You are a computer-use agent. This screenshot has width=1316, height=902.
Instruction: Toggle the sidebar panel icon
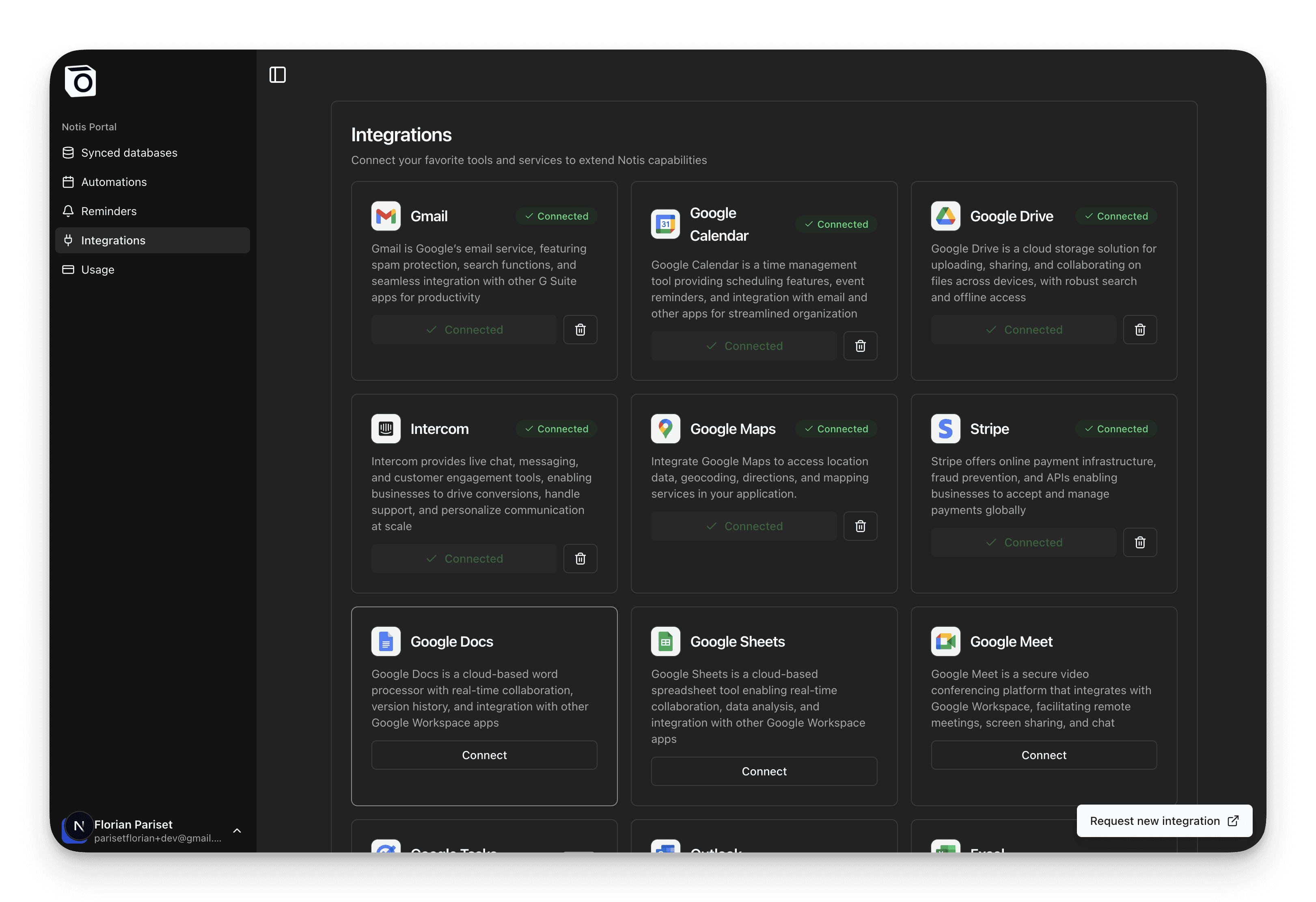click(278, 75)
